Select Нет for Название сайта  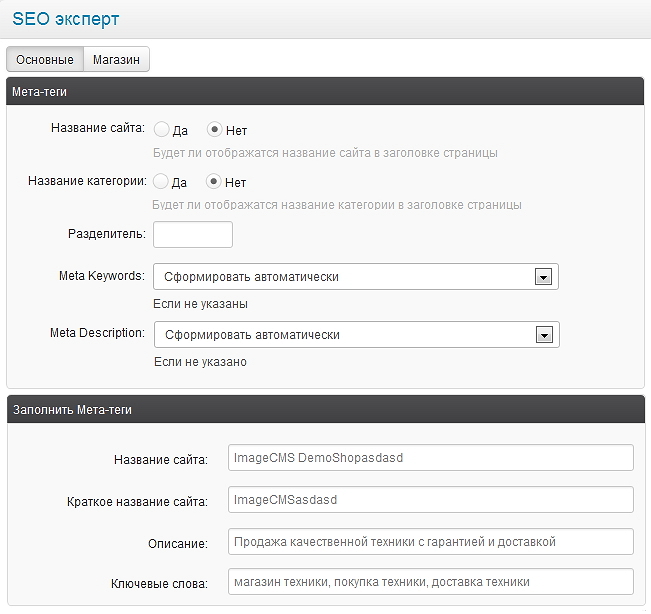[214, 130]
